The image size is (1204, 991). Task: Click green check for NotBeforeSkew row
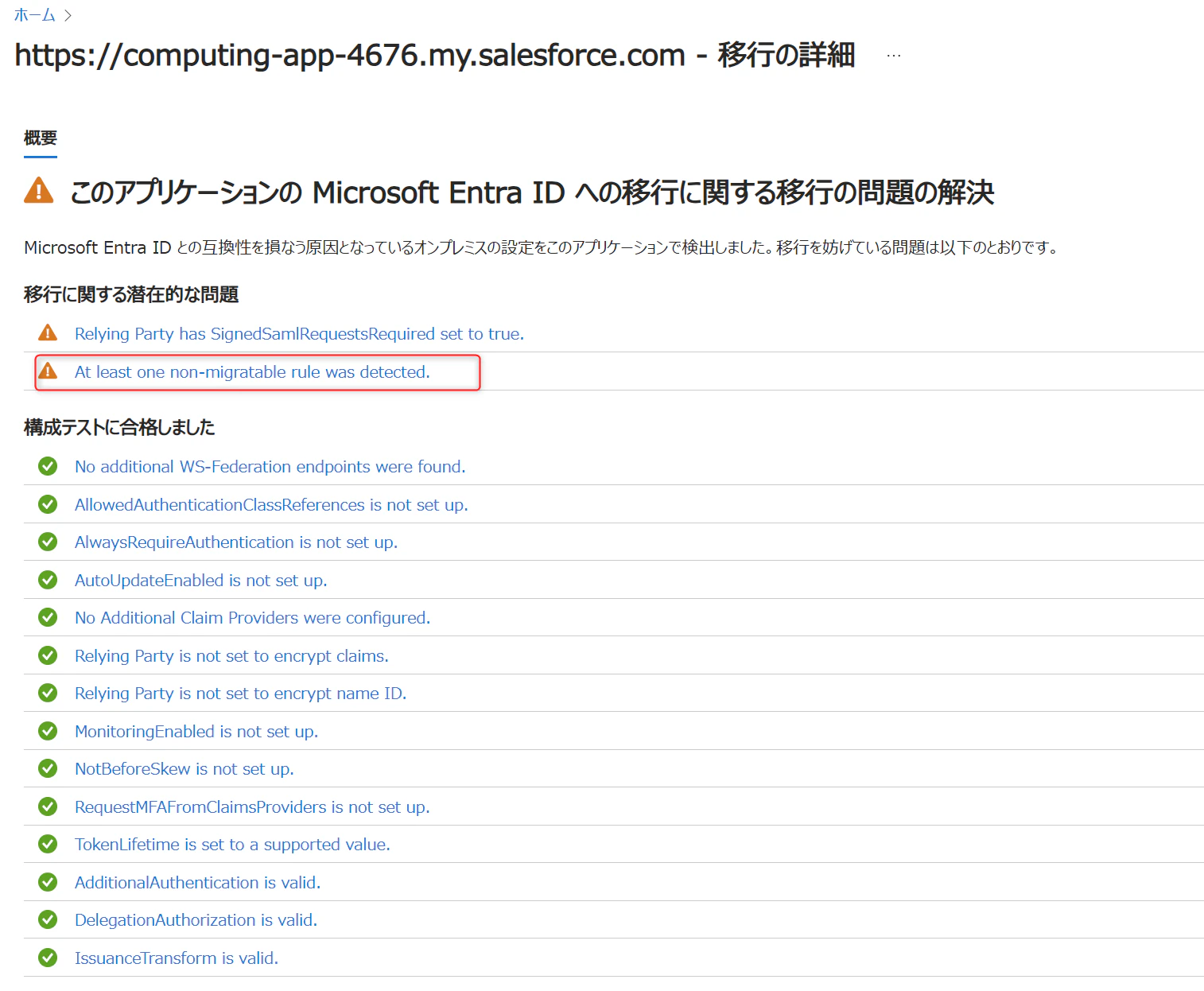click(48, 768)
